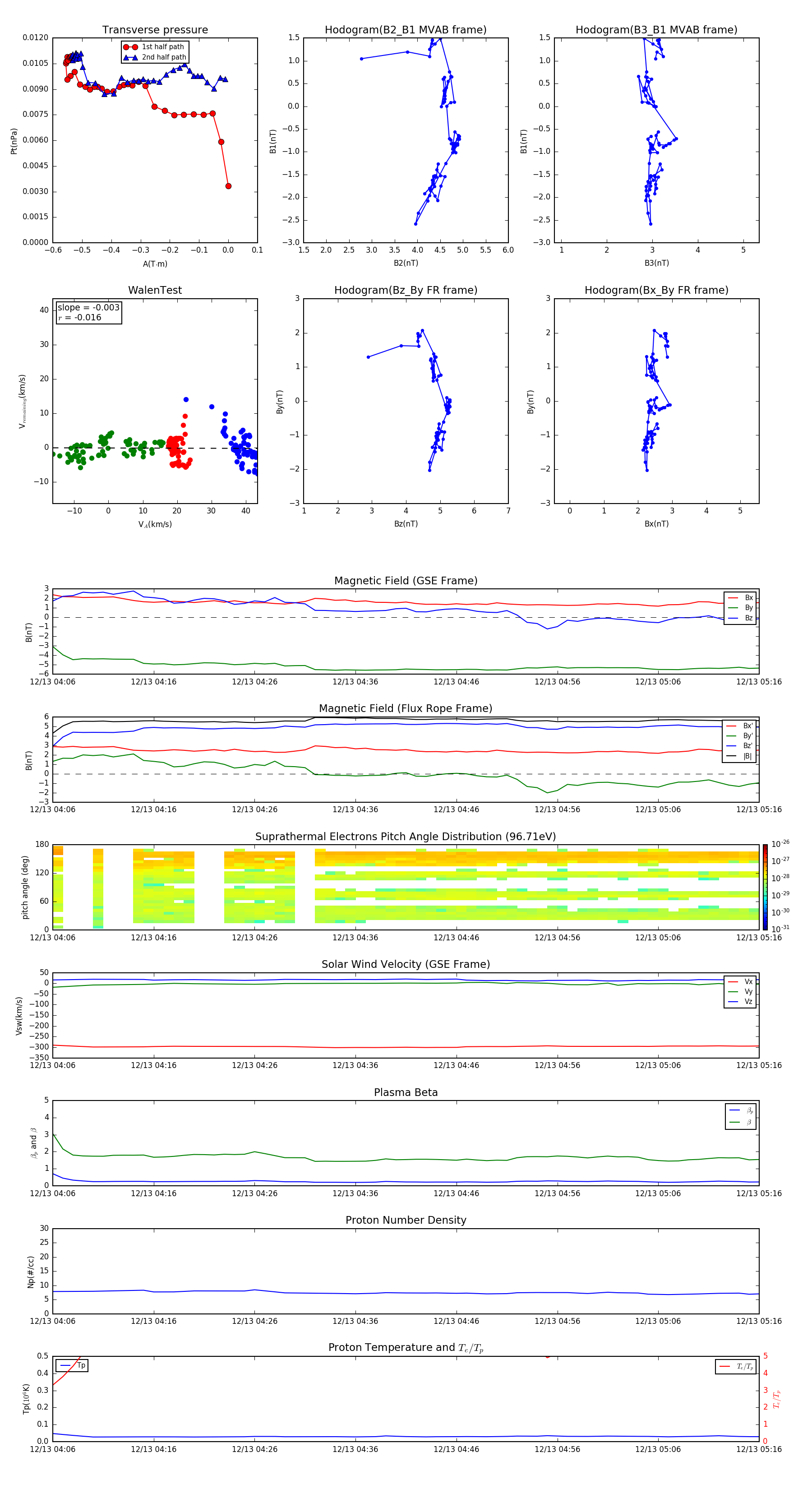
Task: Click the "Proton Temperature and Te/Tp" title
Action: [406, 1348]
